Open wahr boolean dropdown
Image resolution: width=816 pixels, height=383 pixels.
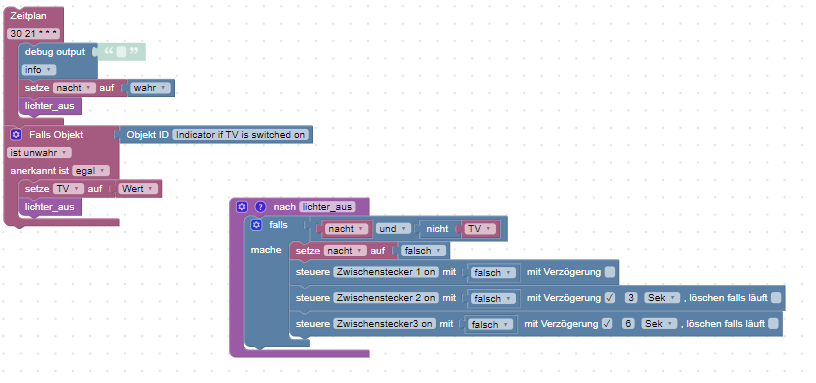[x=150, y=88]
